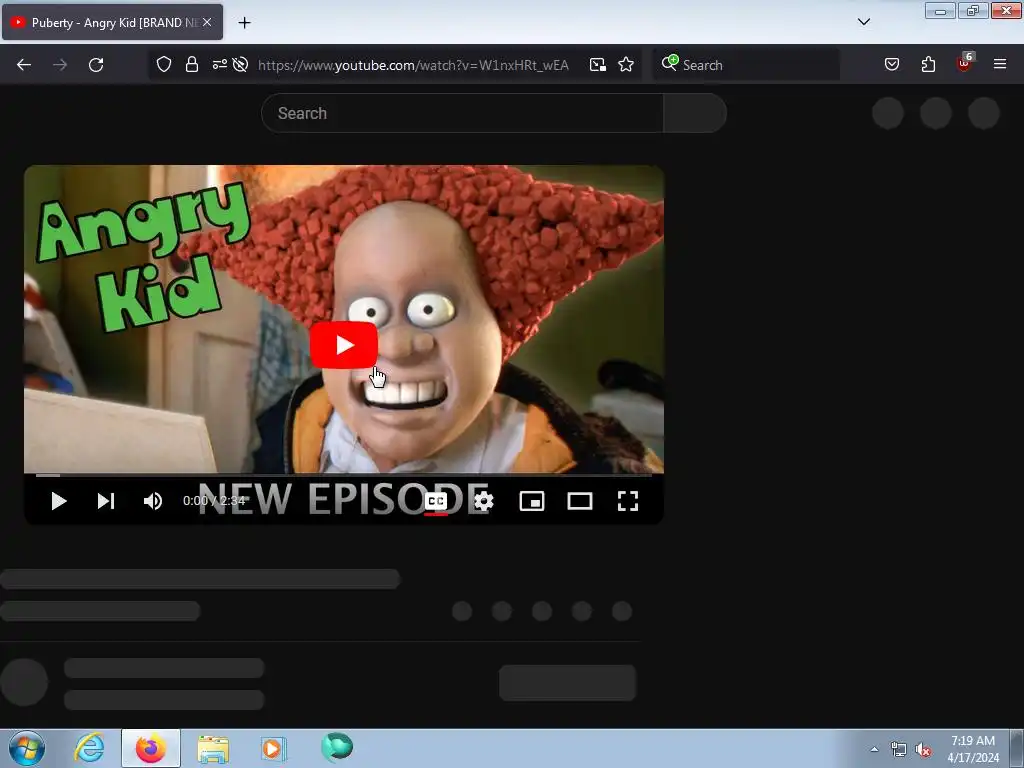Screen dimensions: 1024x768
Task: Launch Internet Explorer from taskbar
Action: pos(89,748)
